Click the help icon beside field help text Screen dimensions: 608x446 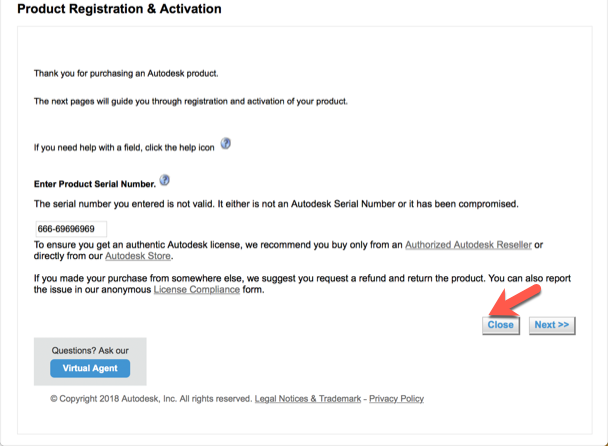tap(225, 144)
